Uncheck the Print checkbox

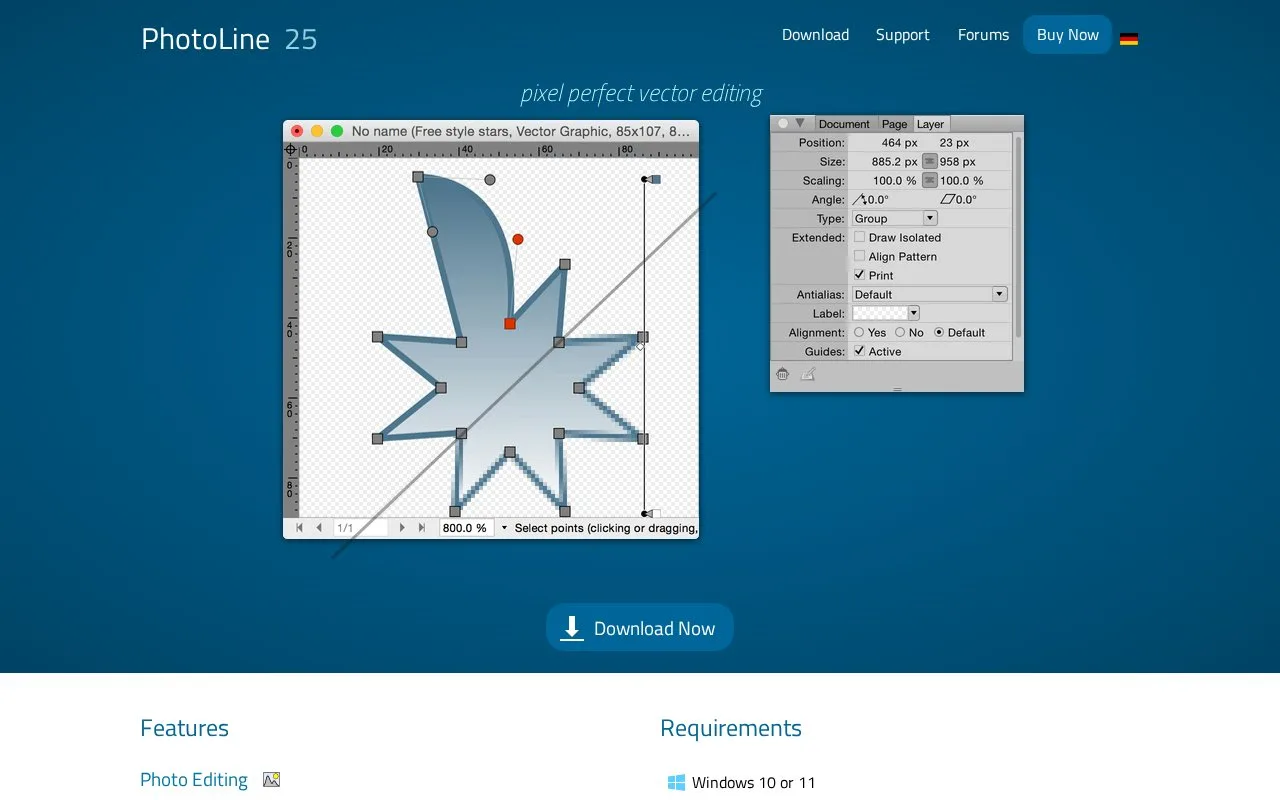(859, 275)
